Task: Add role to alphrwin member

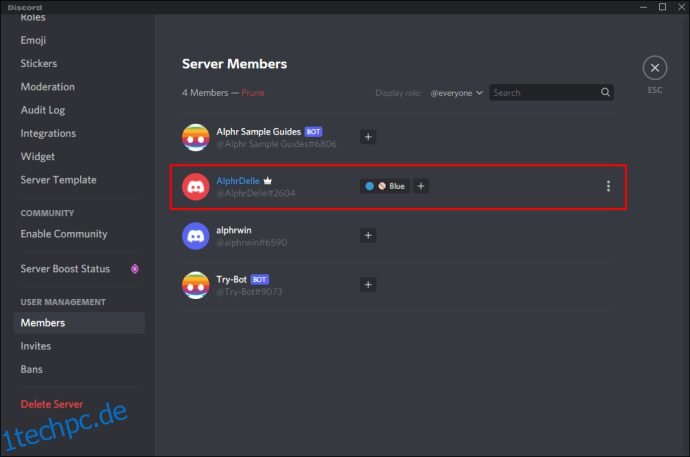Action: [x=368, y=235]
